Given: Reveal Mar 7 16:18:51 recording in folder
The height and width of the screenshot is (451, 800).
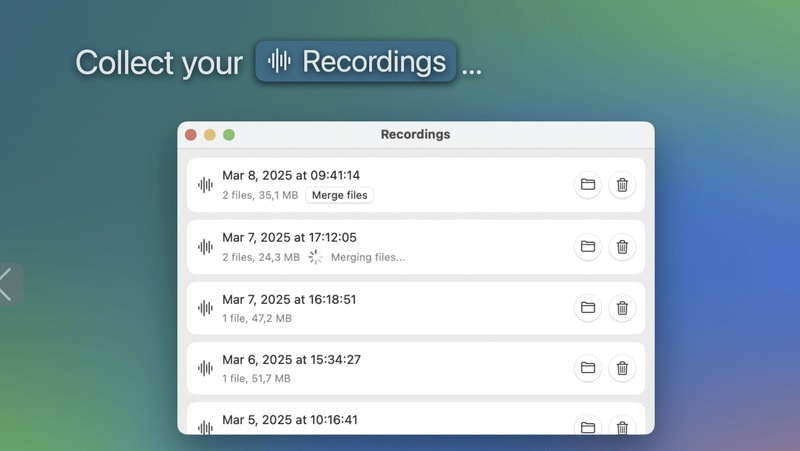Looking at the screenshot, I should click(x=588, y=308).
